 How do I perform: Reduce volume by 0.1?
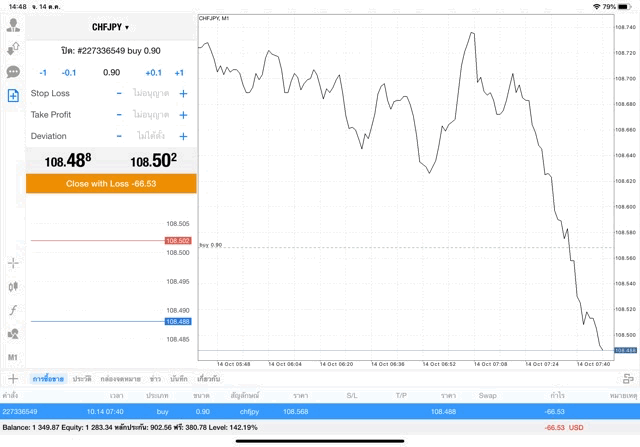69,73
